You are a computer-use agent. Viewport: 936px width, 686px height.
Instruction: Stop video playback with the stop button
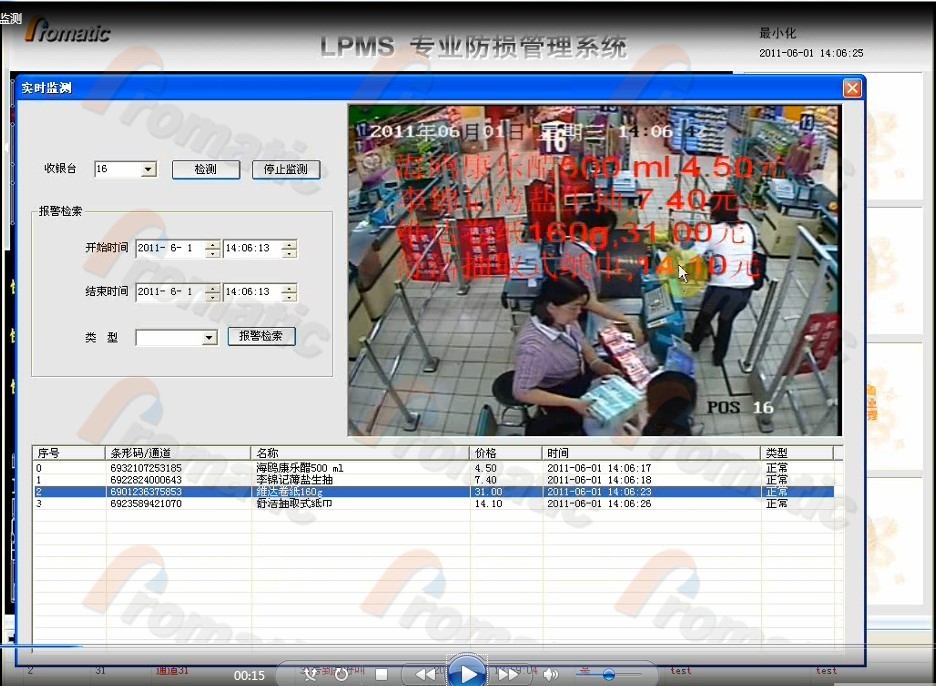(381, 675)
